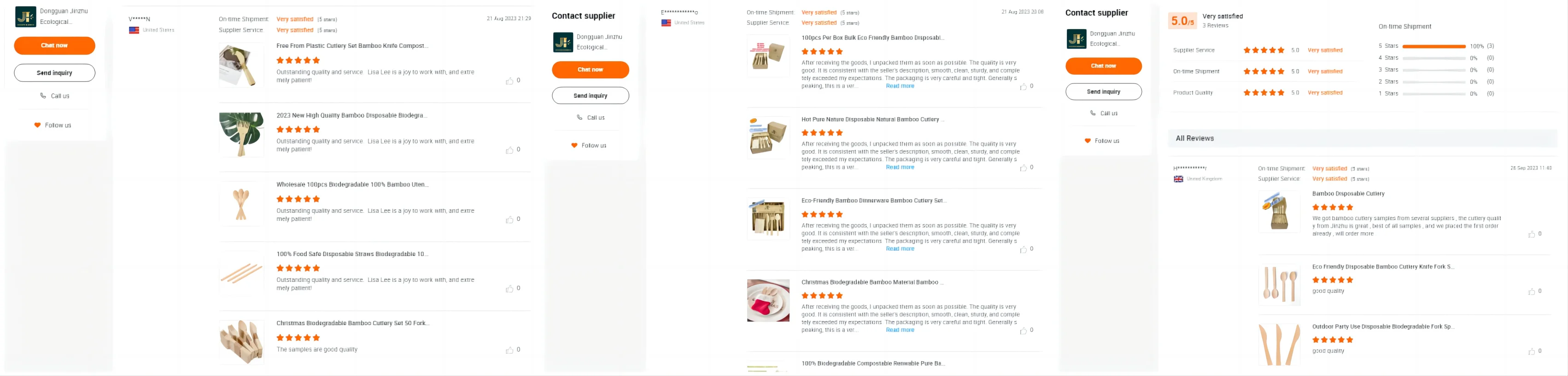This screenshot has height=376, width=1568.
Task: Open the Hot Pure Nature Disposable Natural Bamboo Cutlery link
Action: pyautogui.click(x=872, y=120)
